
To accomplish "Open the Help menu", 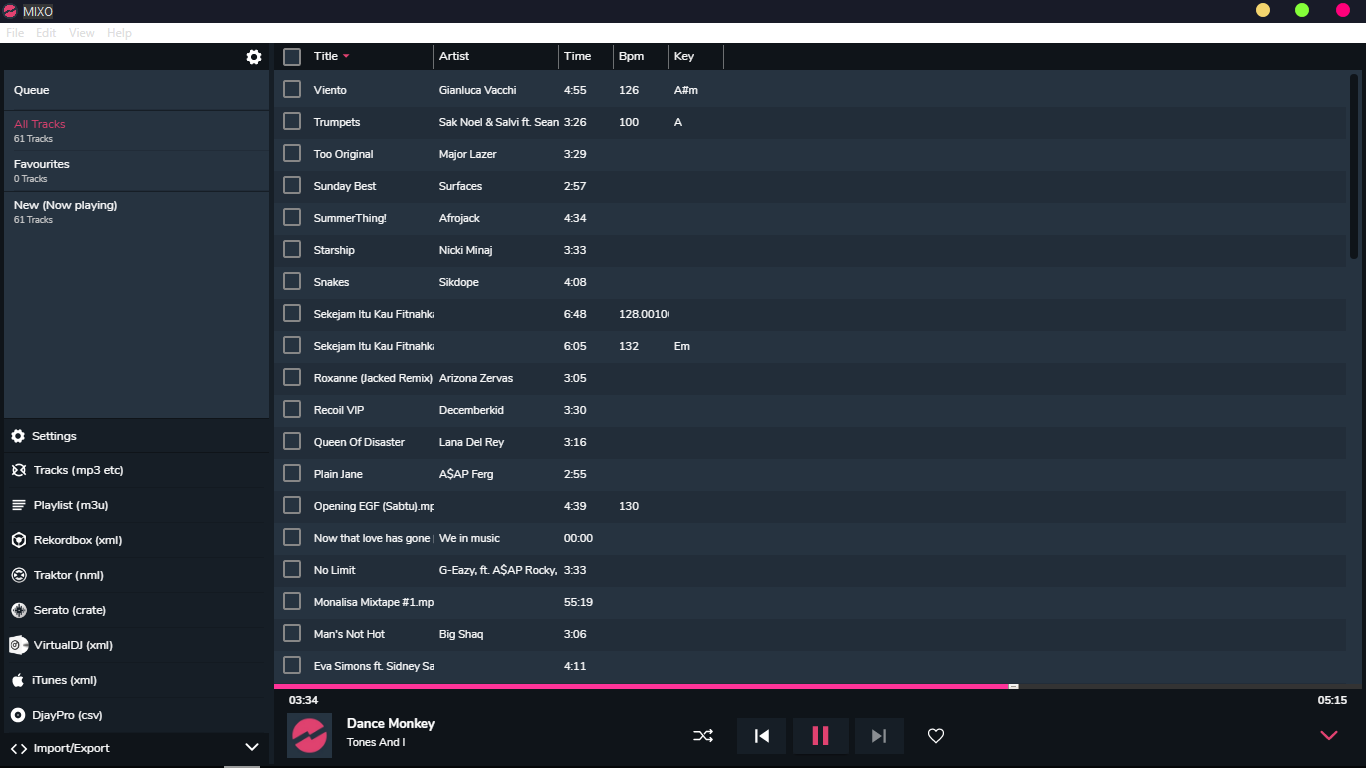I will click(x=119, y=33).
